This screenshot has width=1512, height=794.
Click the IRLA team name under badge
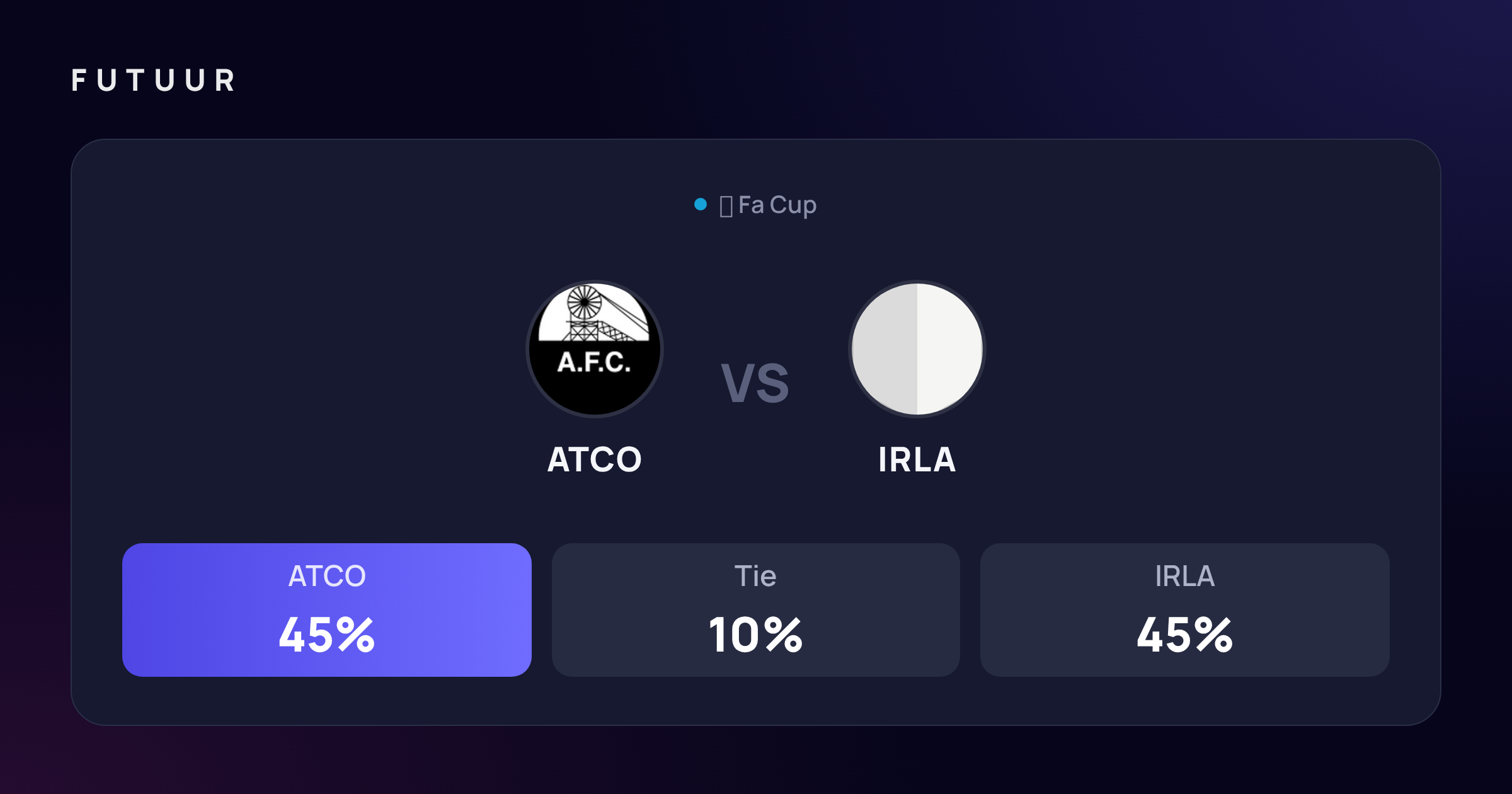917,459
